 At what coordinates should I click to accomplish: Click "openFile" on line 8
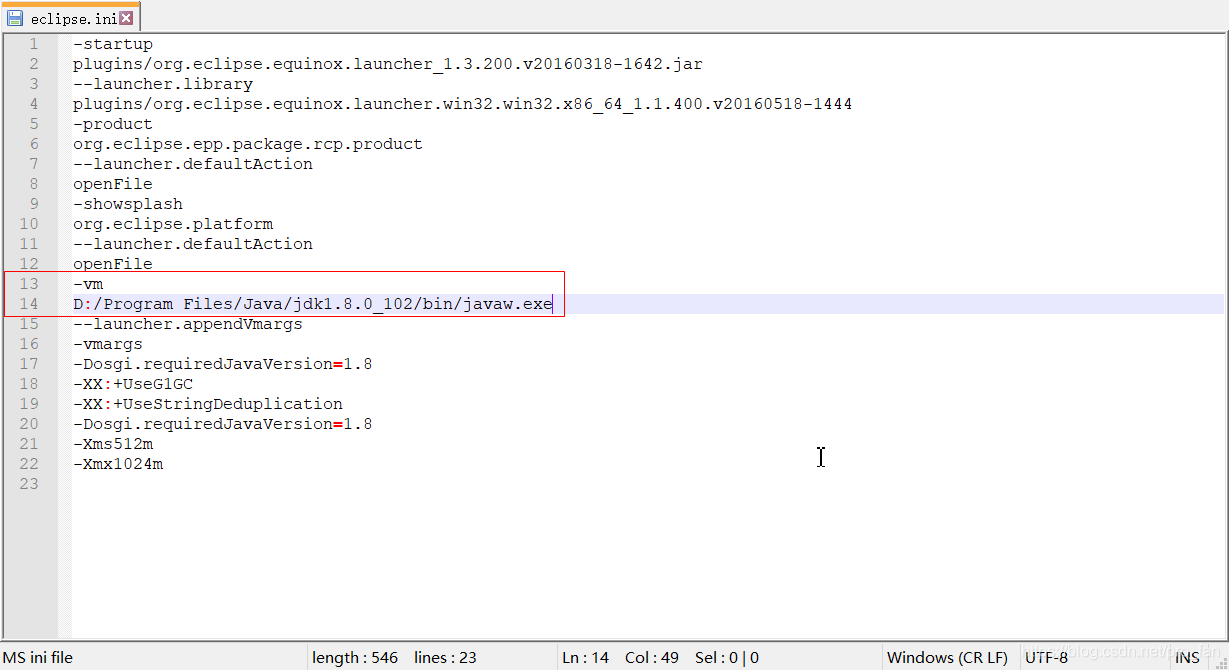[113, 184]
